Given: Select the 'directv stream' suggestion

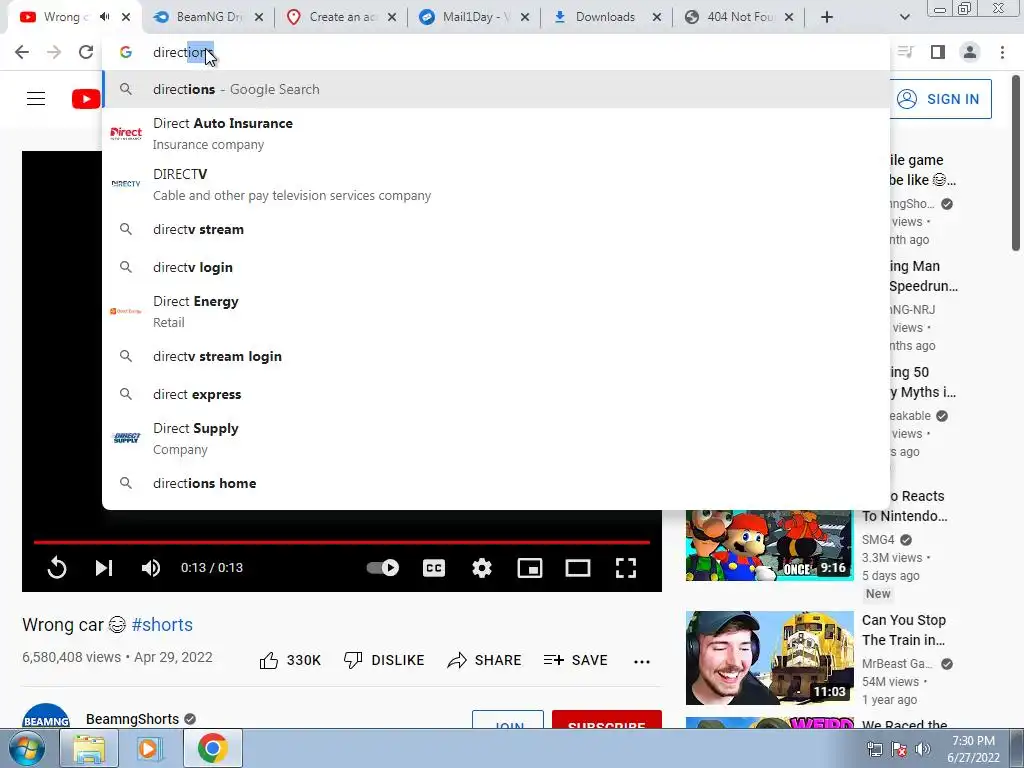Looking at the screenshot, I should [x=496, y=229].
